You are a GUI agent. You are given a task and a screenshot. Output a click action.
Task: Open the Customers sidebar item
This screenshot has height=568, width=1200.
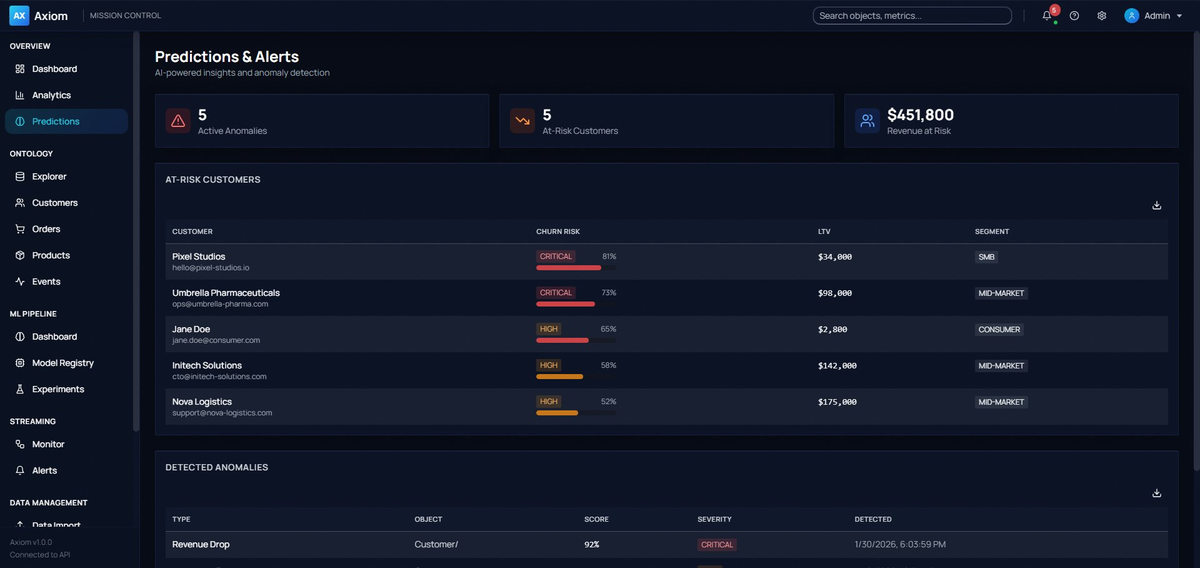point(66,203)
